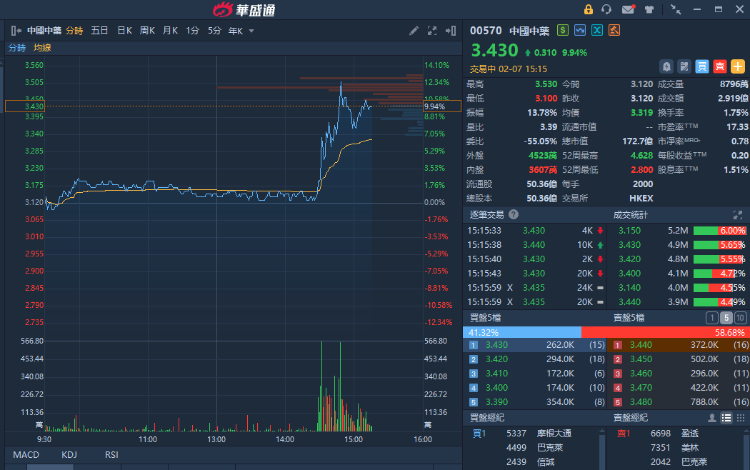Click the 華盛通 logo
The width and height of the screenshot is (750, 470).
coord(244,10)
